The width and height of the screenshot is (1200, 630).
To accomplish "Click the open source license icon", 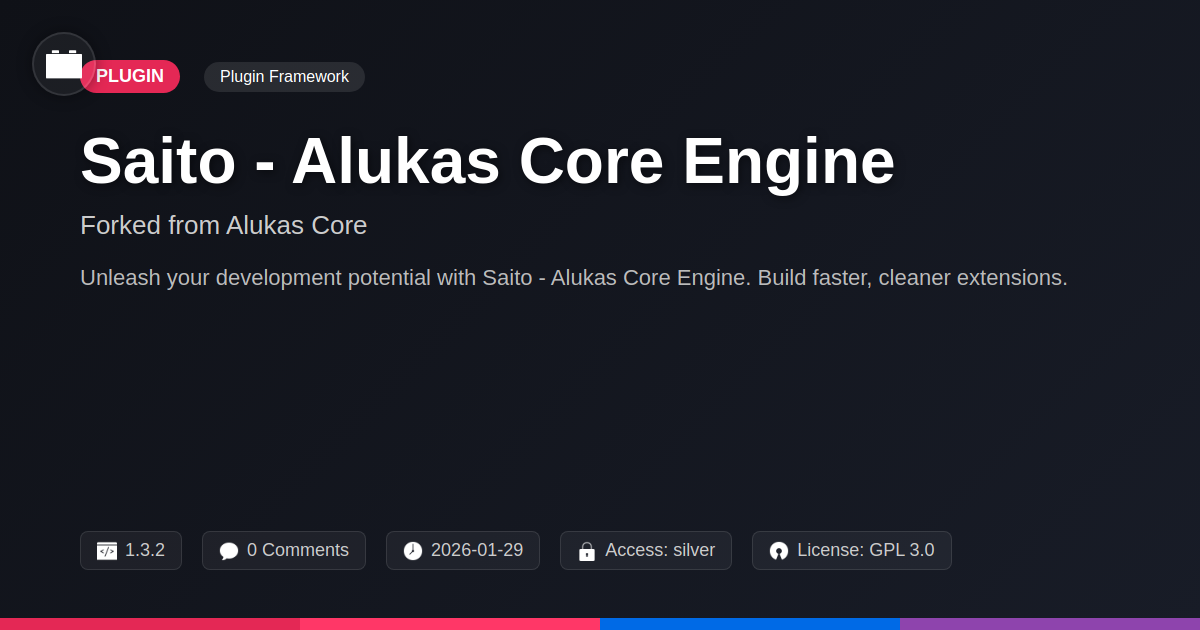I will [779, 551].
